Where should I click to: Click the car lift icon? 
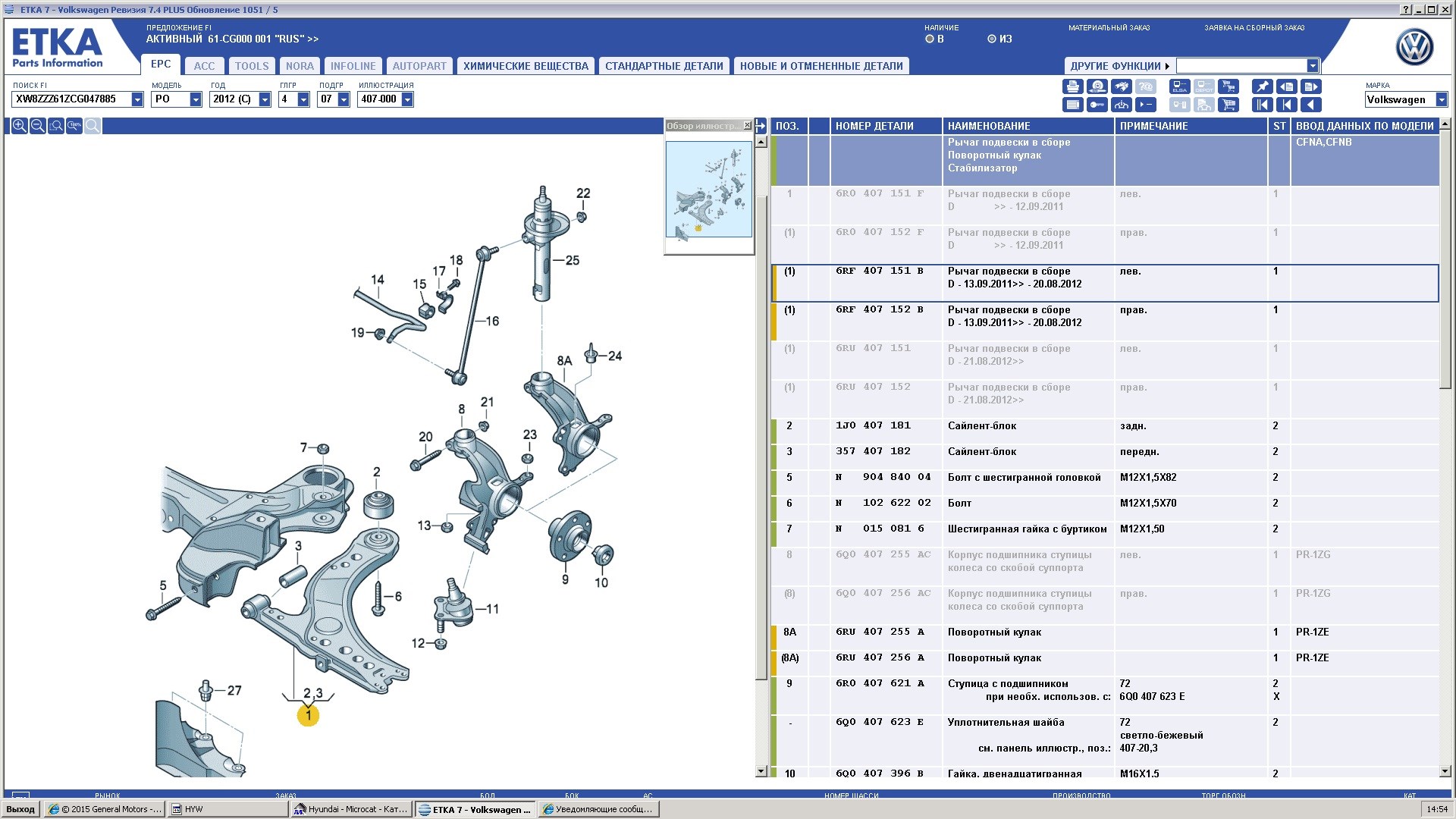click(1122, 105)
